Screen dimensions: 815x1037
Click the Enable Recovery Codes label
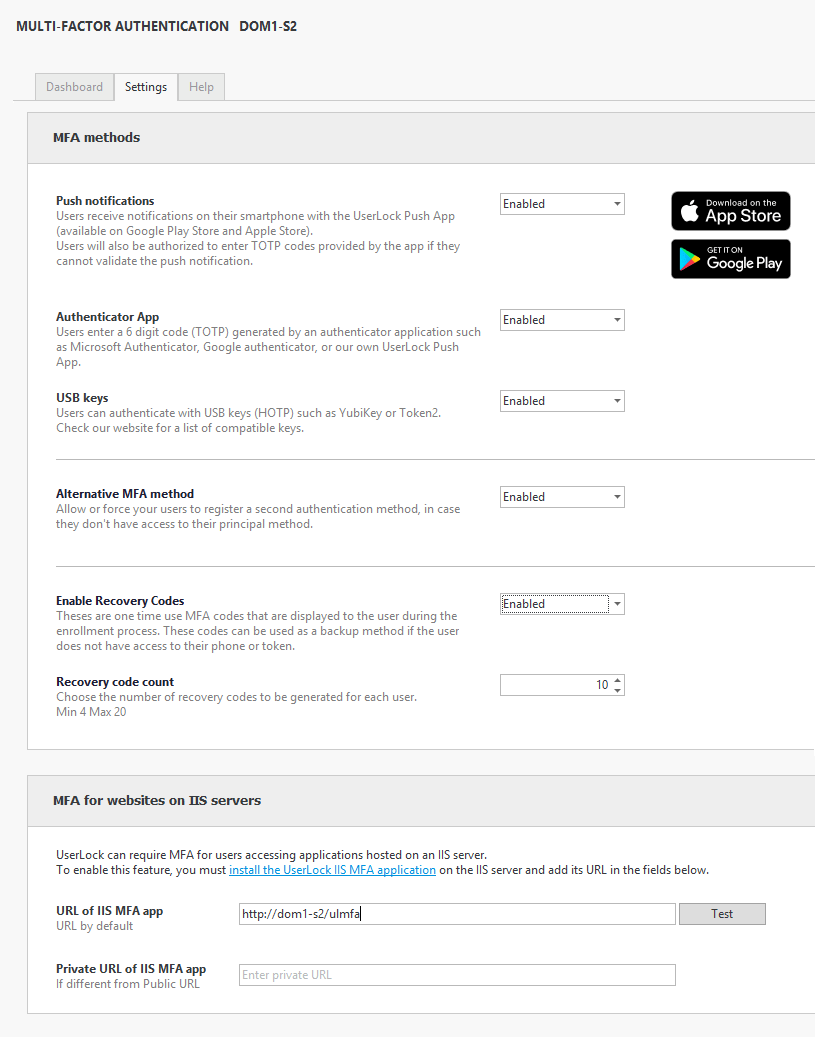pos(120,601)
